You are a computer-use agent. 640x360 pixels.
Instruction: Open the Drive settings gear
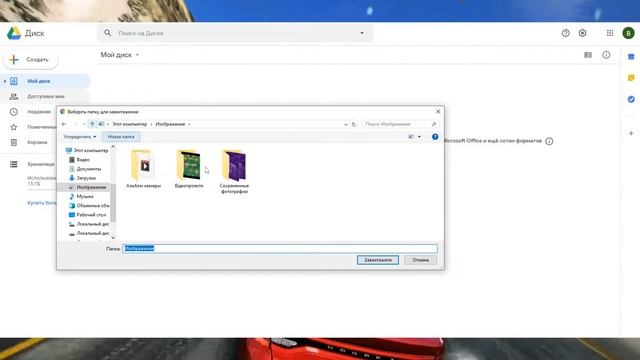(582, 33)
